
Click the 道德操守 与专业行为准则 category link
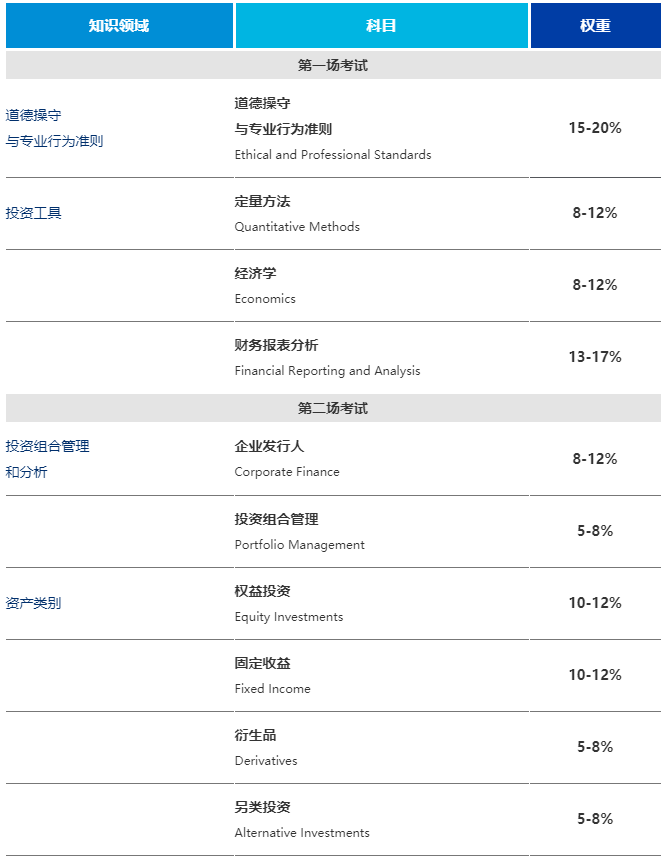(54, 128)
